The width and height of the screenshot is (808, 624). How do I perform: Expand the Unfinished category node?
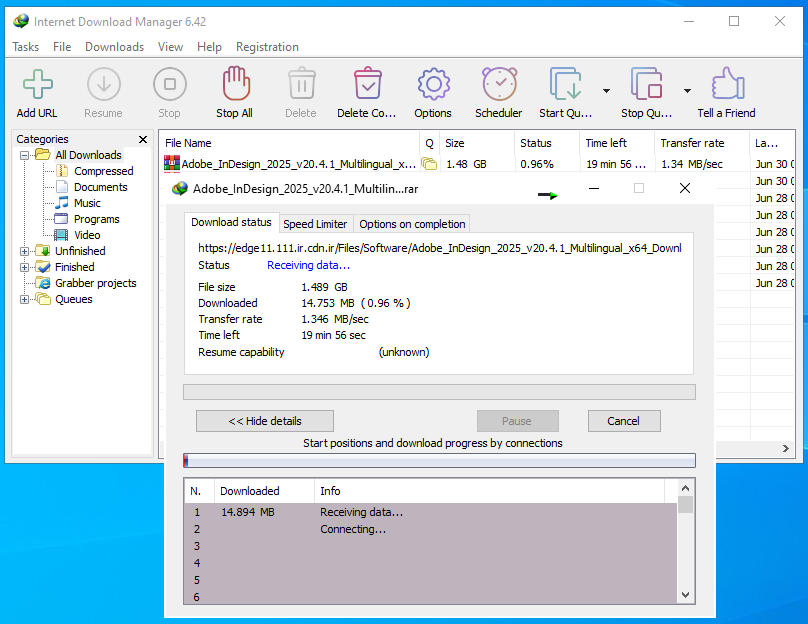click(x=24, y=251)
